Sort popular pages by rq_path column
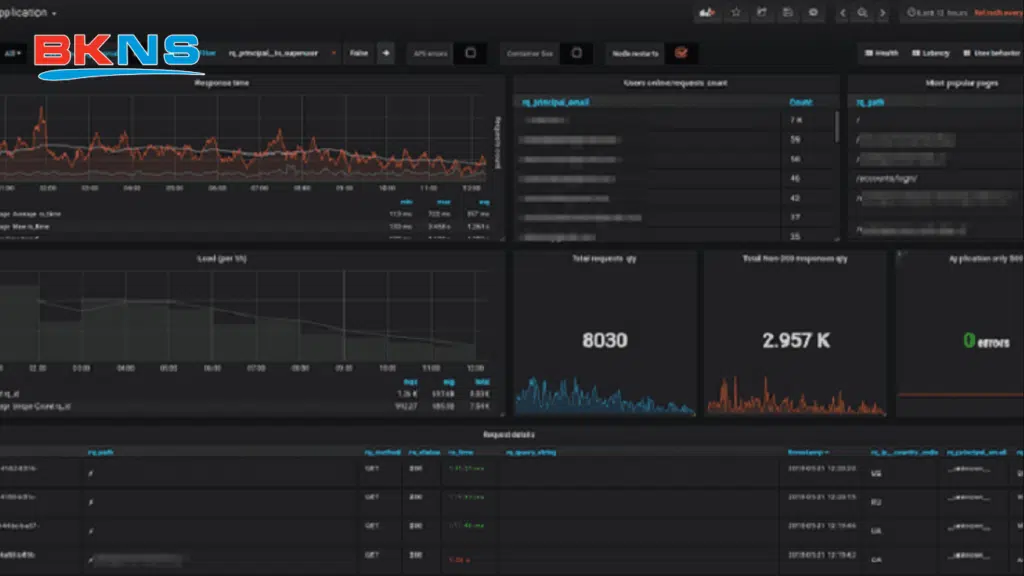Screen dimensions: 1024x576 pos(870,102)
